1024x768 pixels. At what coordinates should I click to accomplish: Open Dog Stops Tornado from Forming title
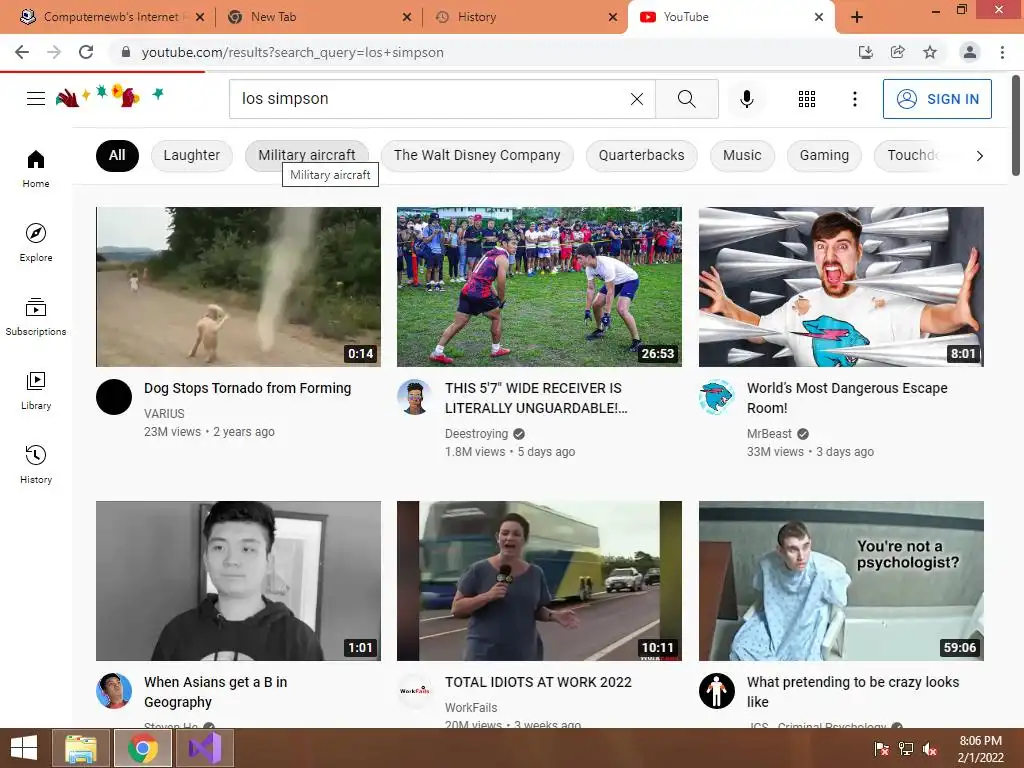click(x=248, y=388)
